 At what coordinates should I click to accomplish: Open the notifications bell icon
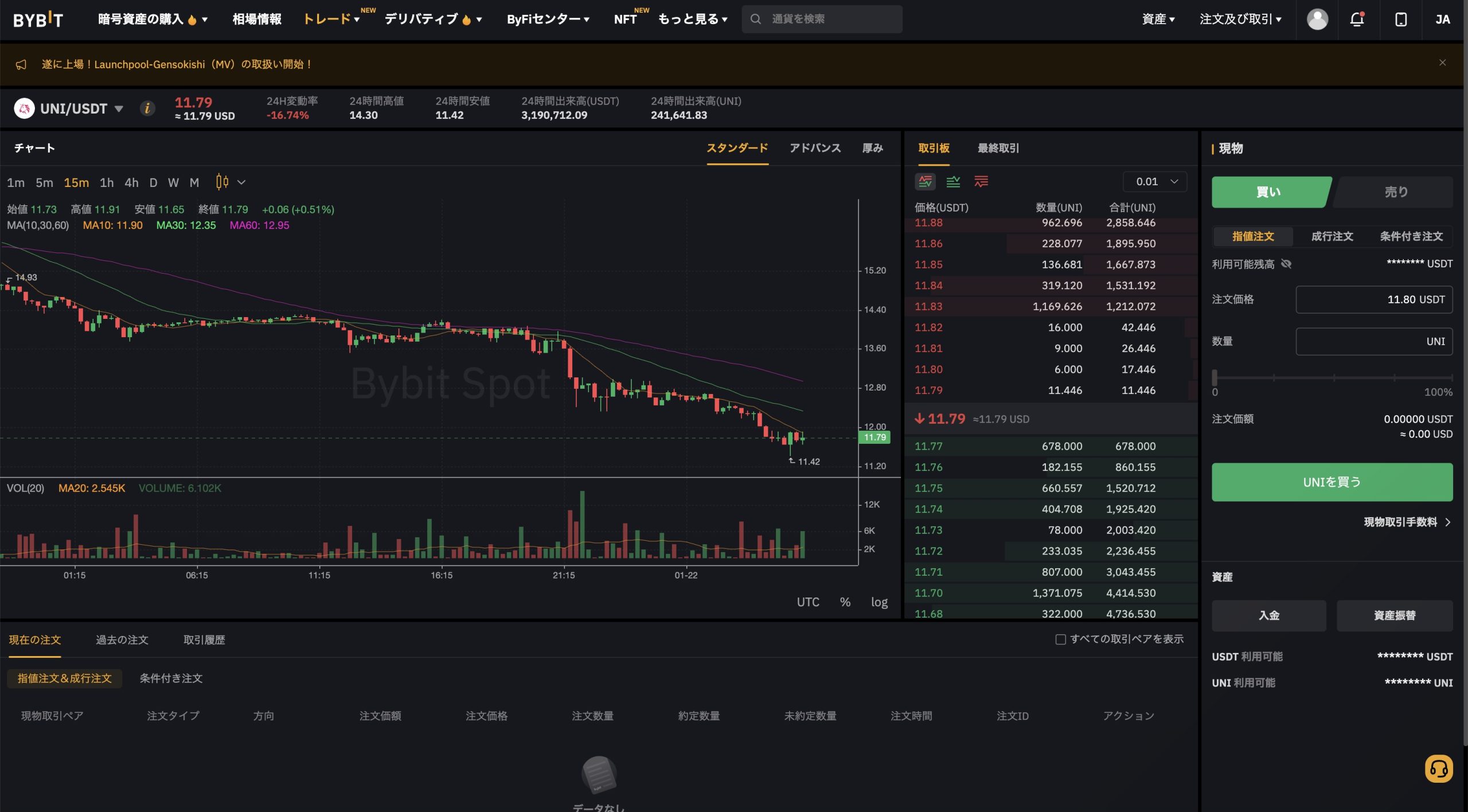coord(1357,19)
